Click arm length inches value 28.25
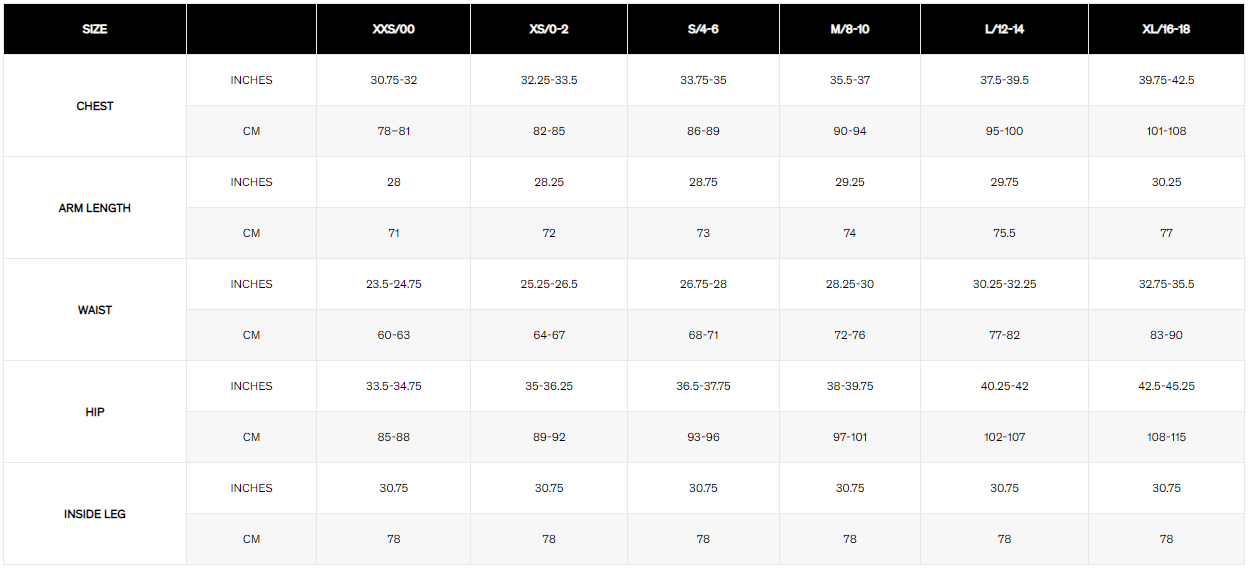Image resolution: width=1252 pixels, height=573 pixels. tap(549, 182)
